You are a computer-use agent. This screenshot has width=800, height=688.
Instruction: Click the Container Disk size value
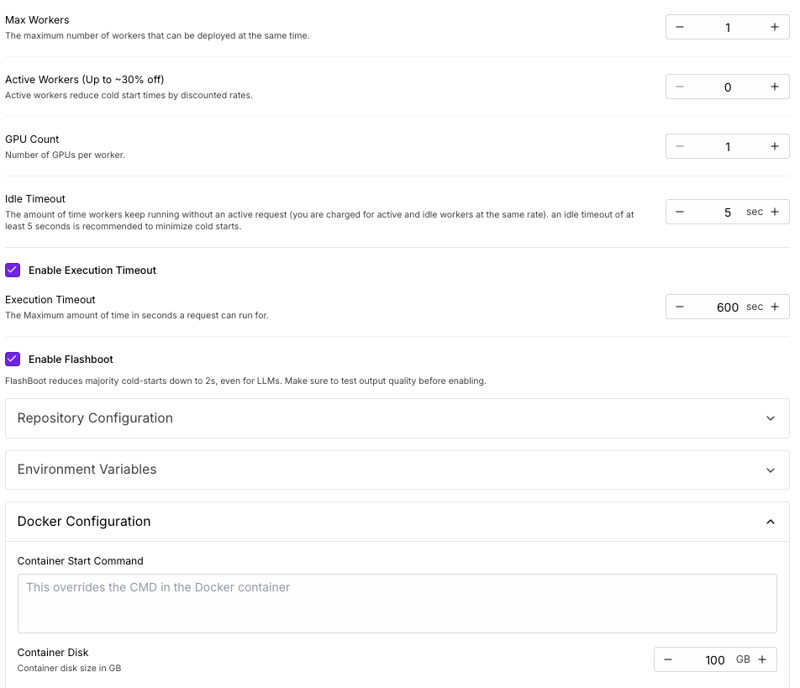[x=714, y=660]
